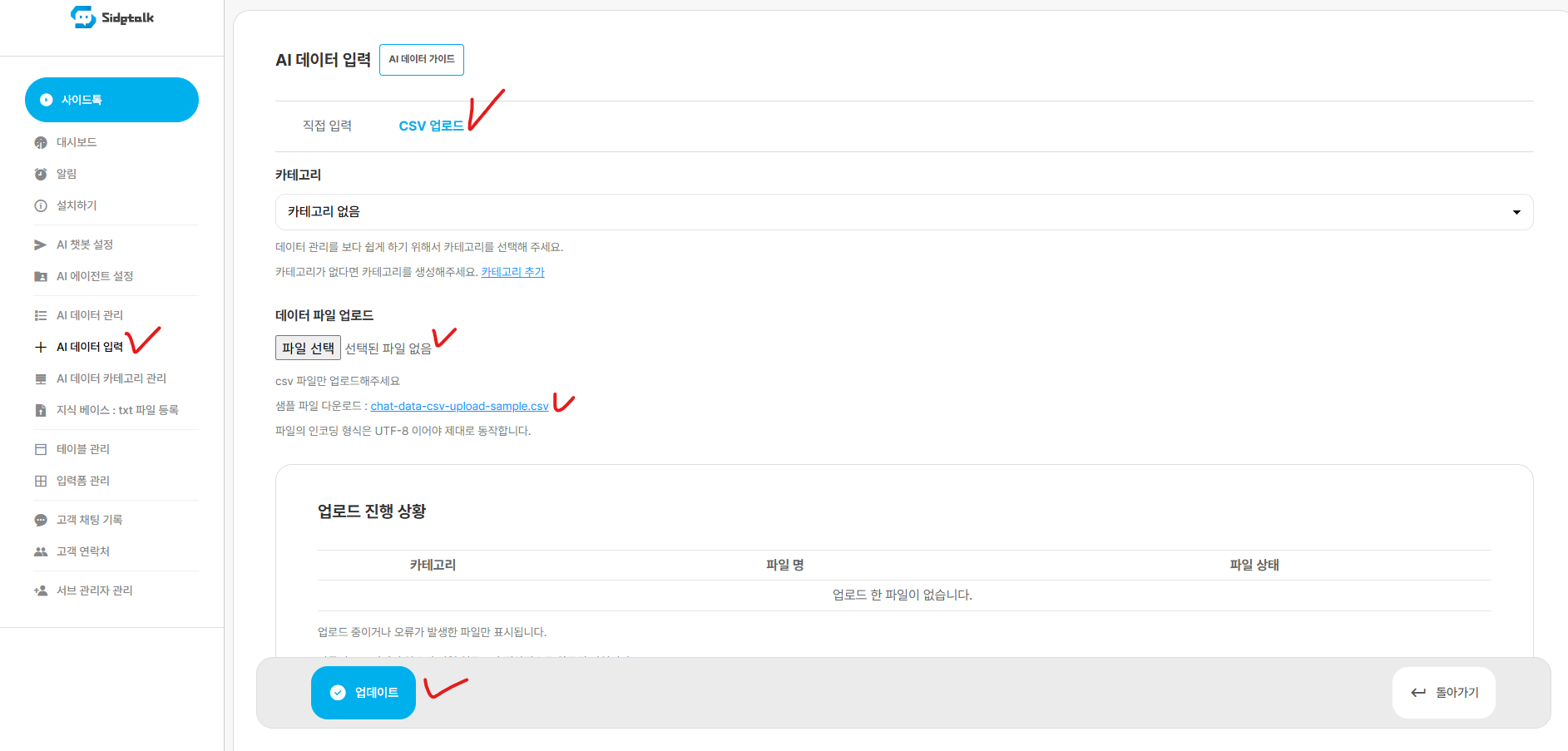1568x751 pixels.
Task: Click the 입력폼 관리 label
Action: click(83, 481)
